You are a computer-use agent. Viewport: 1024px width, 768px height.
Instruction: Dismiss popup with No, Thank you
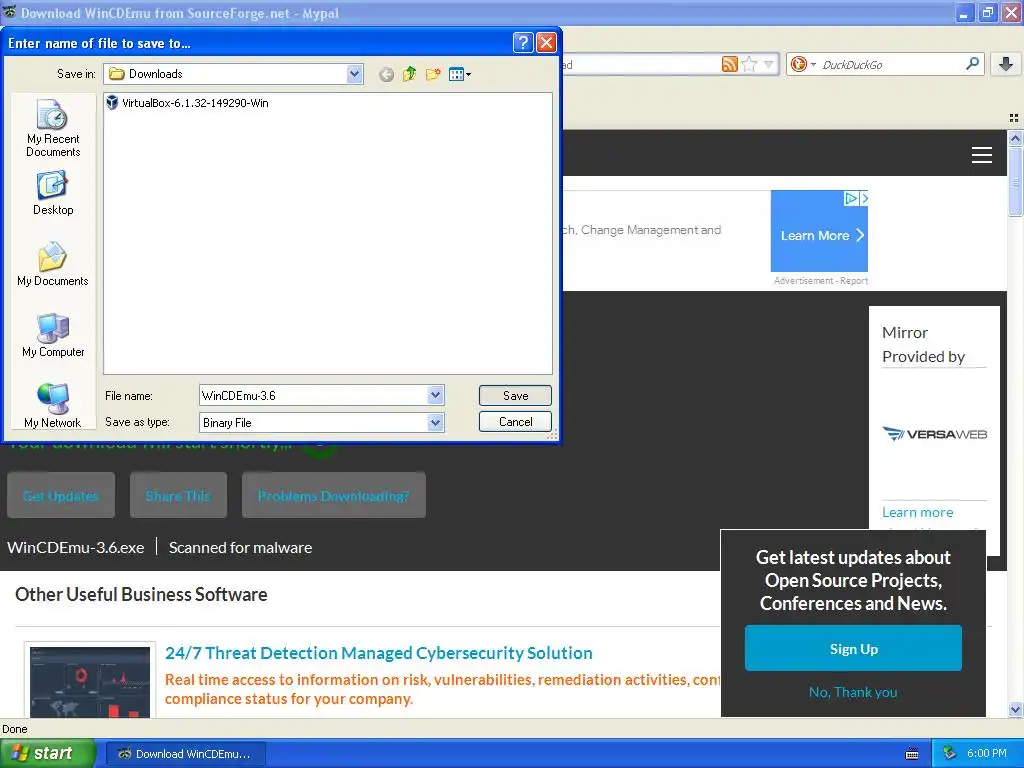point(853,692)
